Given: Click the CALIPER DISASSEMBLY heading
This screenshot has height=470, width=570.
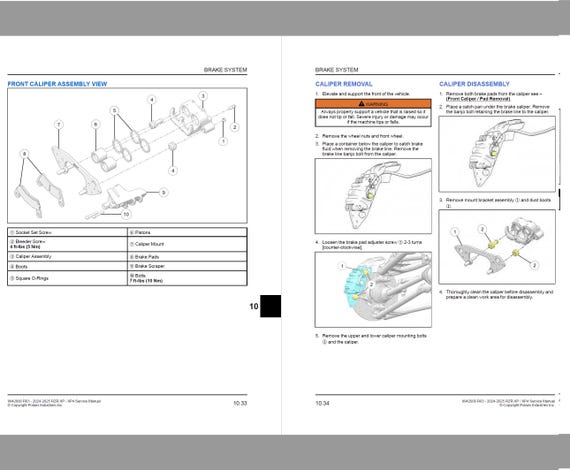Looking at the screenshot, I should point(474,84).
